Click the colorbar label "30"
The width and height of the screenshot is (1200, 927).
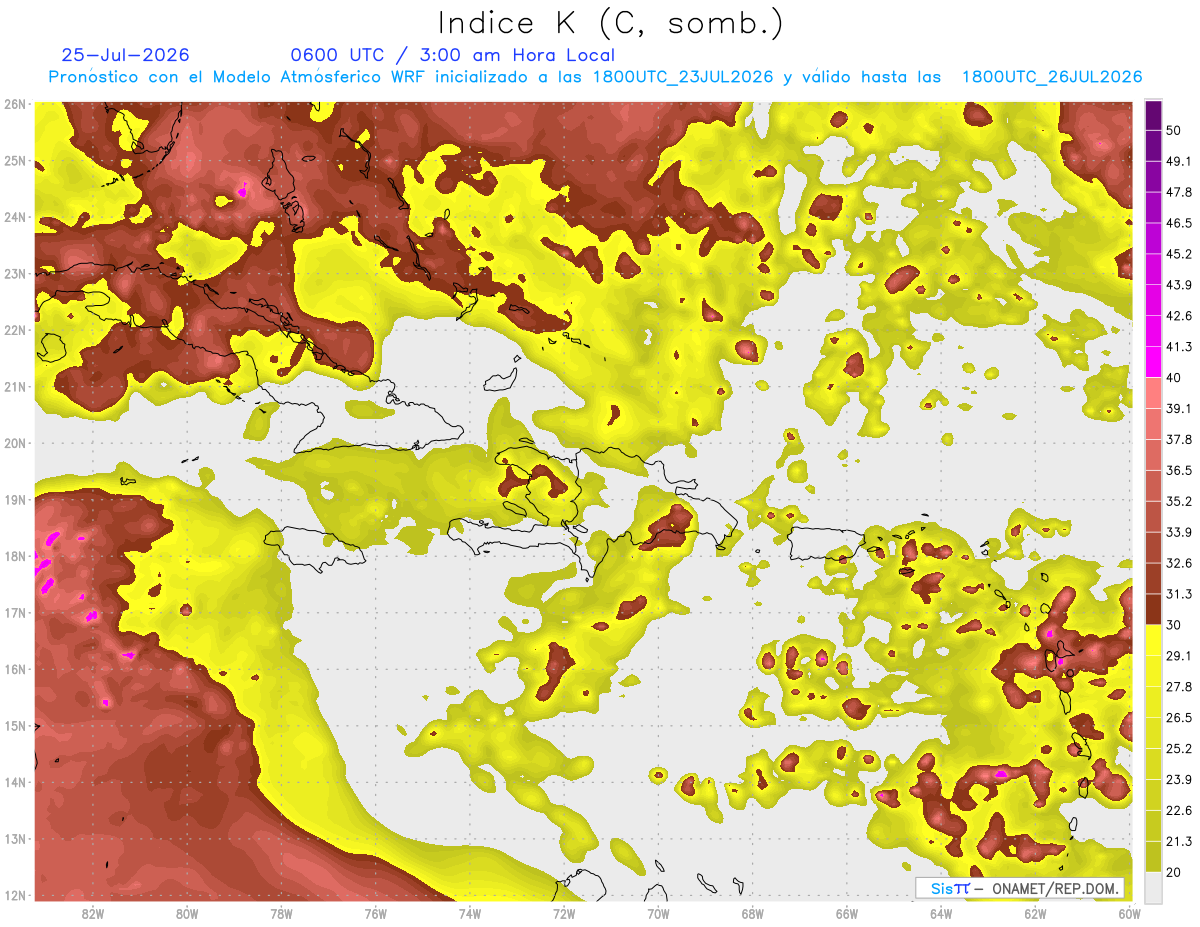coord(1174,625)
